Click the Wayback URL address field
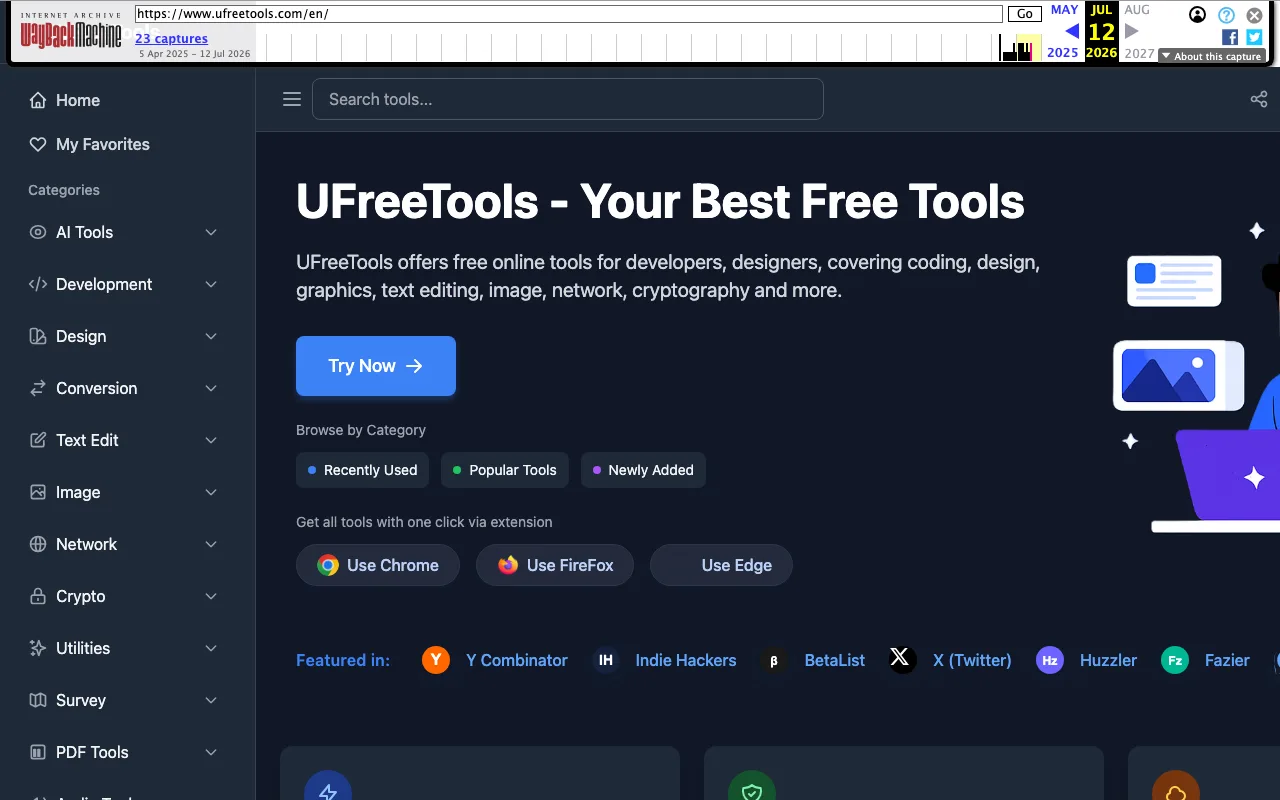The image size is (1280, 800). click(568, 14)
